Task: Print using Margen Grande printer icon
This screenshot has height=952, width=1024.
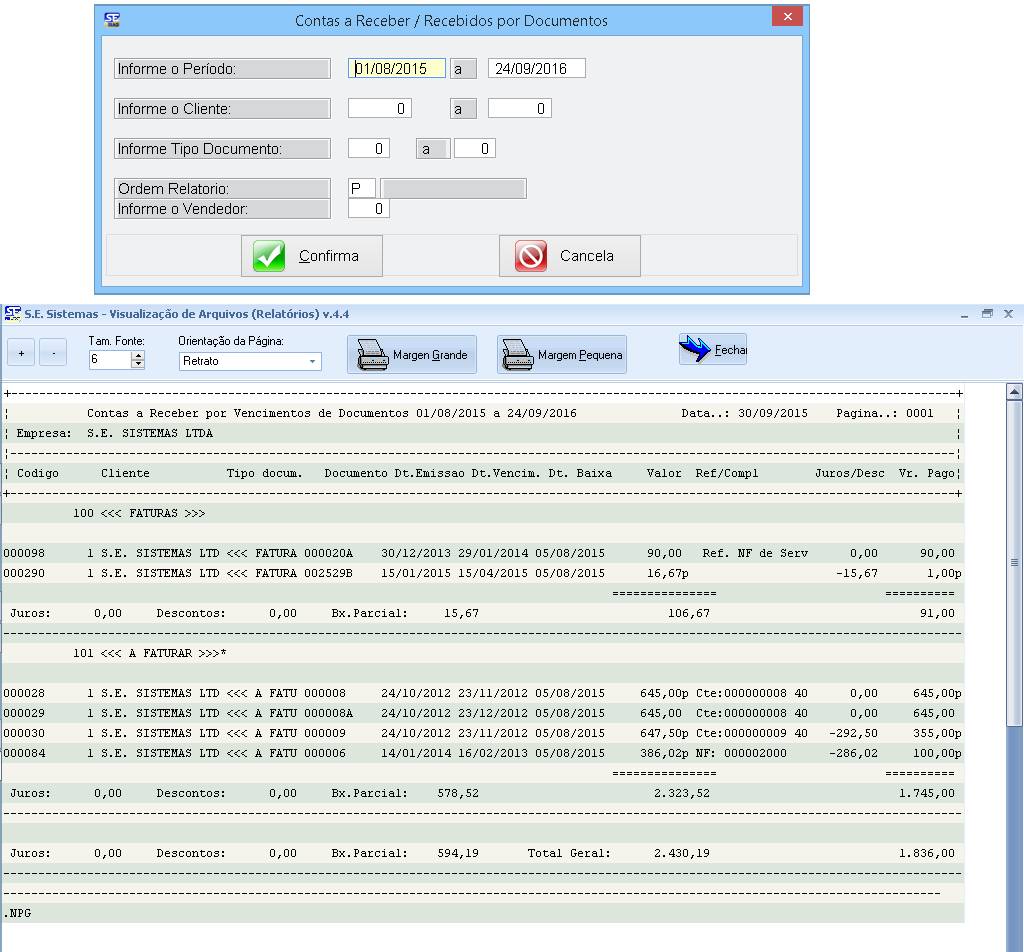Action: (412, 355)
